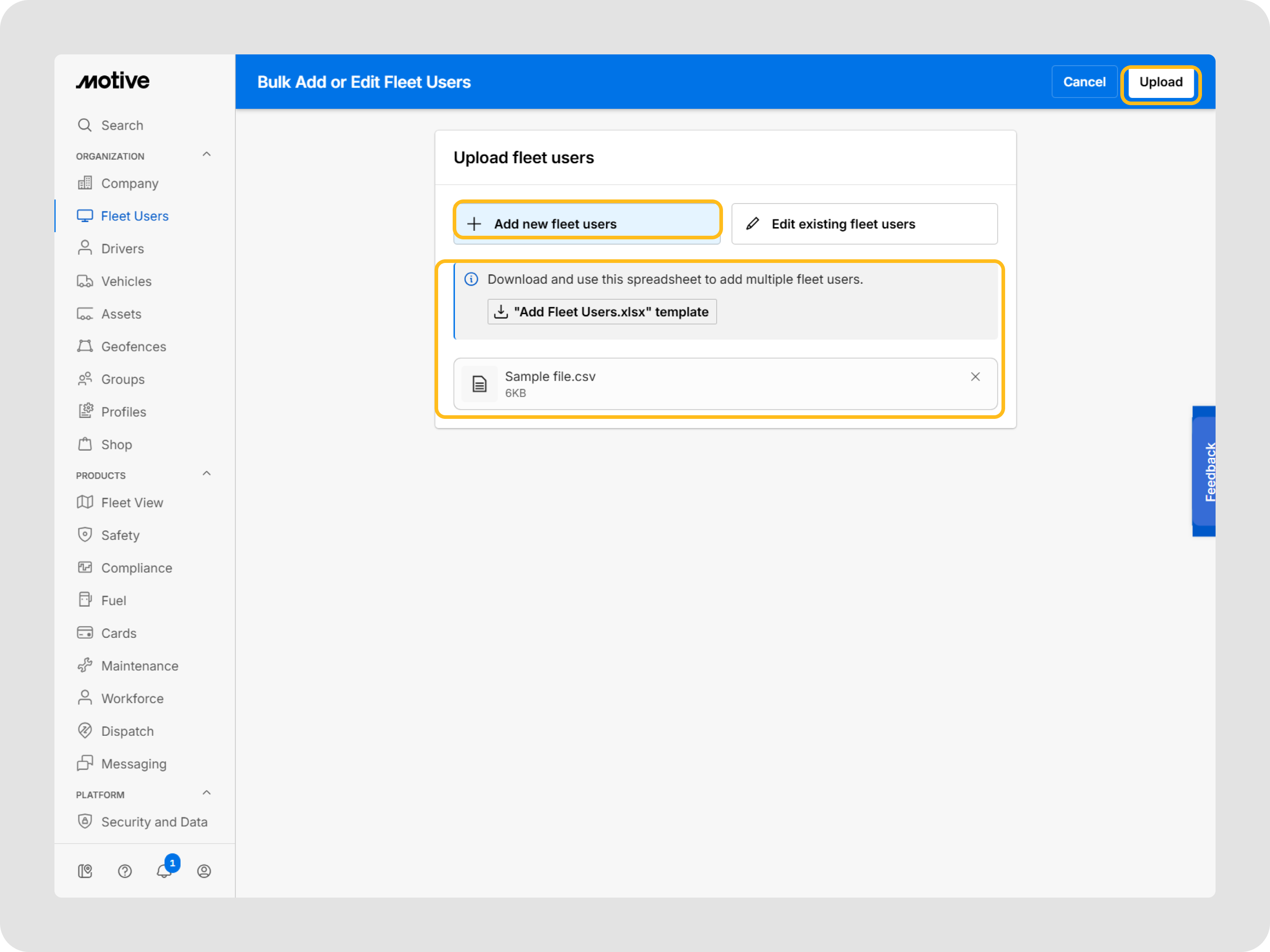Screen dimensions: 1270x952
Task: Select Edit existing fleet users option
Action: pyautogui.click(x=864, y=224)
